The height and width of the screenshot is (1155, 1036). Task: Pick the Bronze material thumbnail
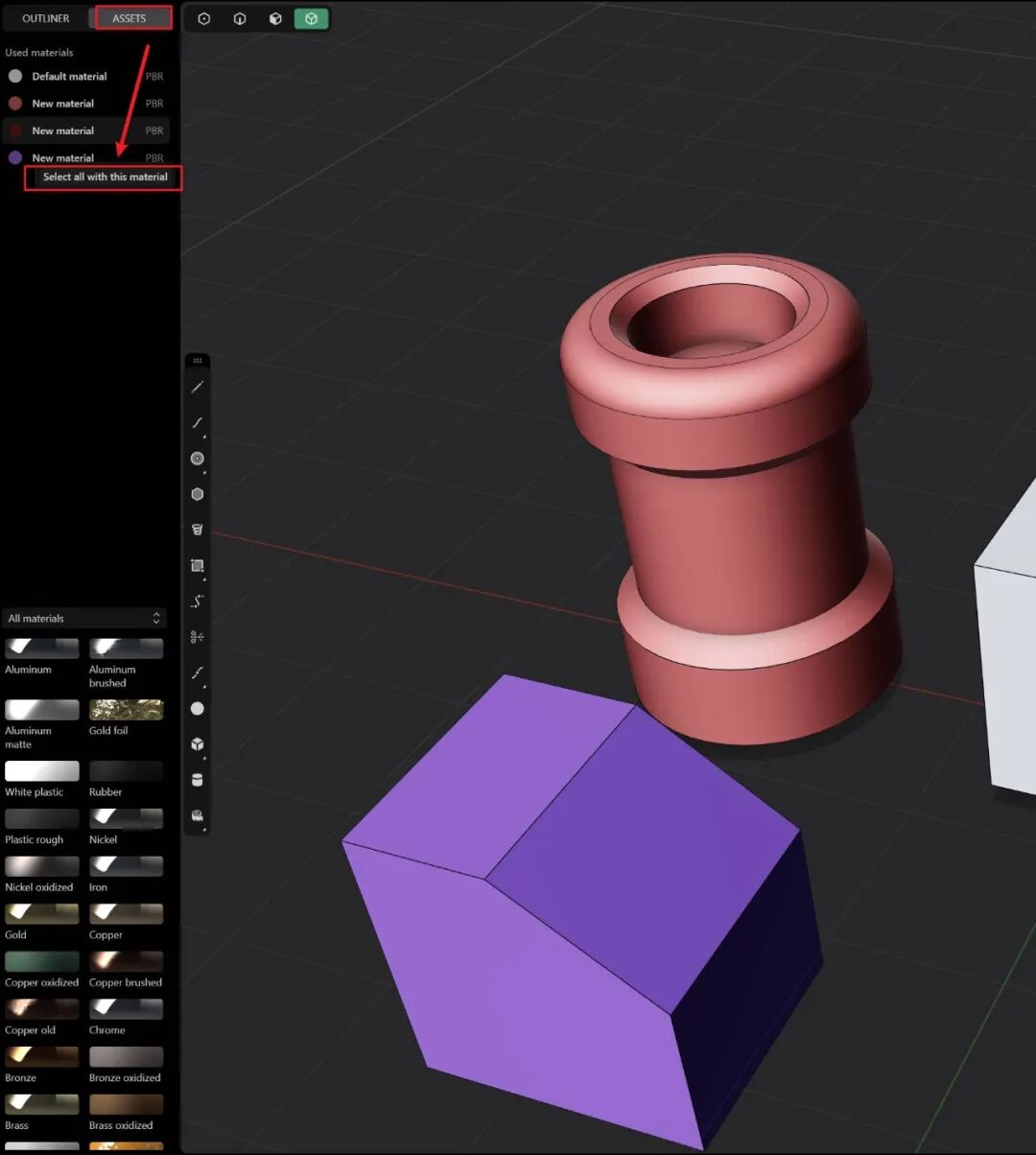(x=42, y=1057)
